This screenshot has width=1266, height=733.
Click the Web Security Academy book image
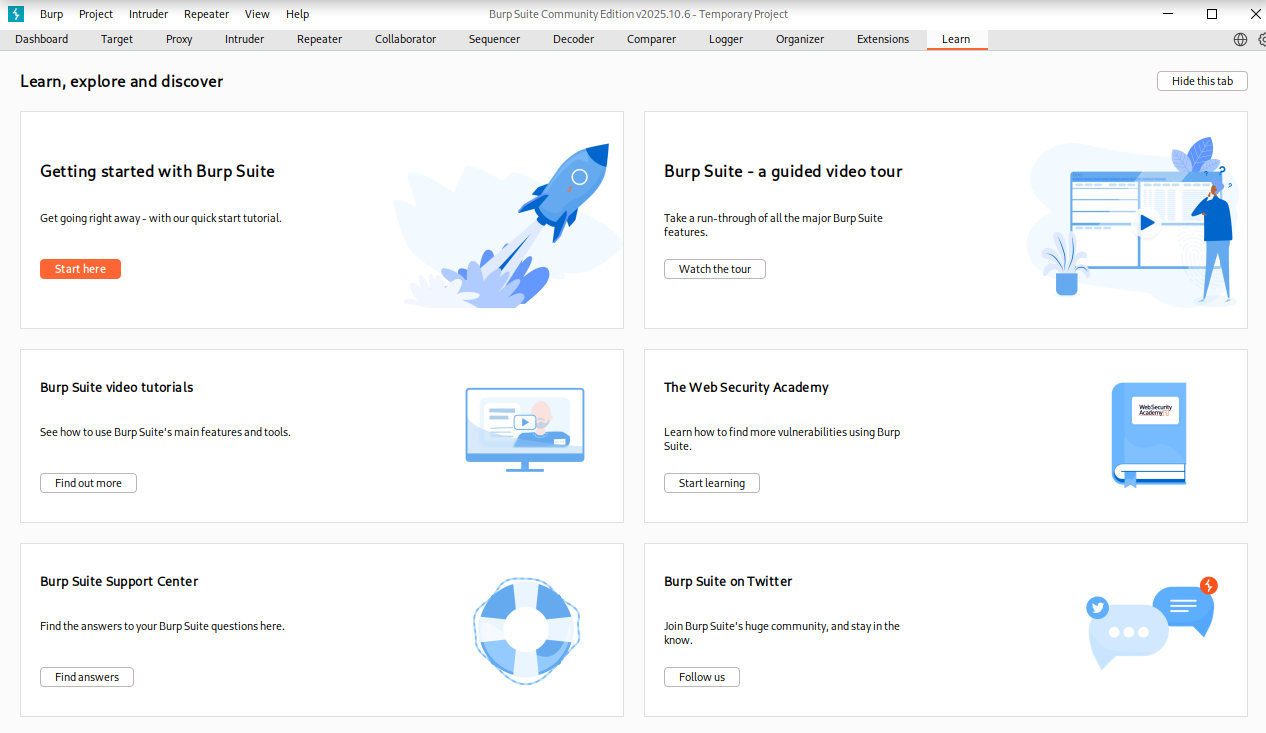point(1149,434)
